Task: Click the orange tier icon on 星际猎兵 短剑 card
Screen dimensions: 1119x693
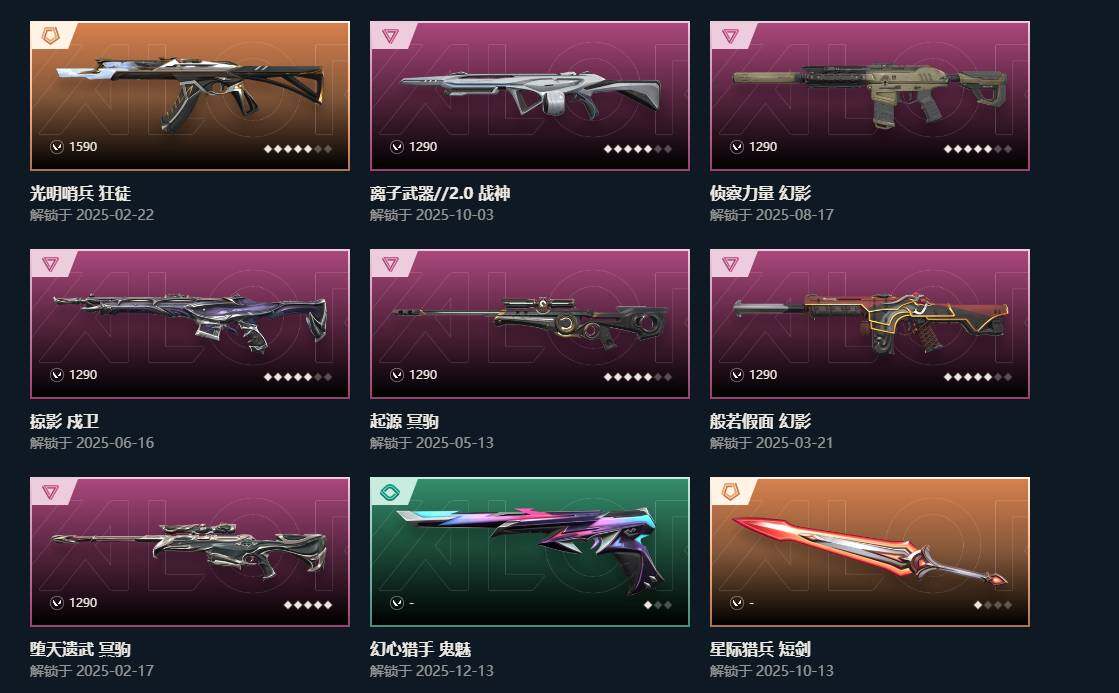Action: click(x=730, y=492)
